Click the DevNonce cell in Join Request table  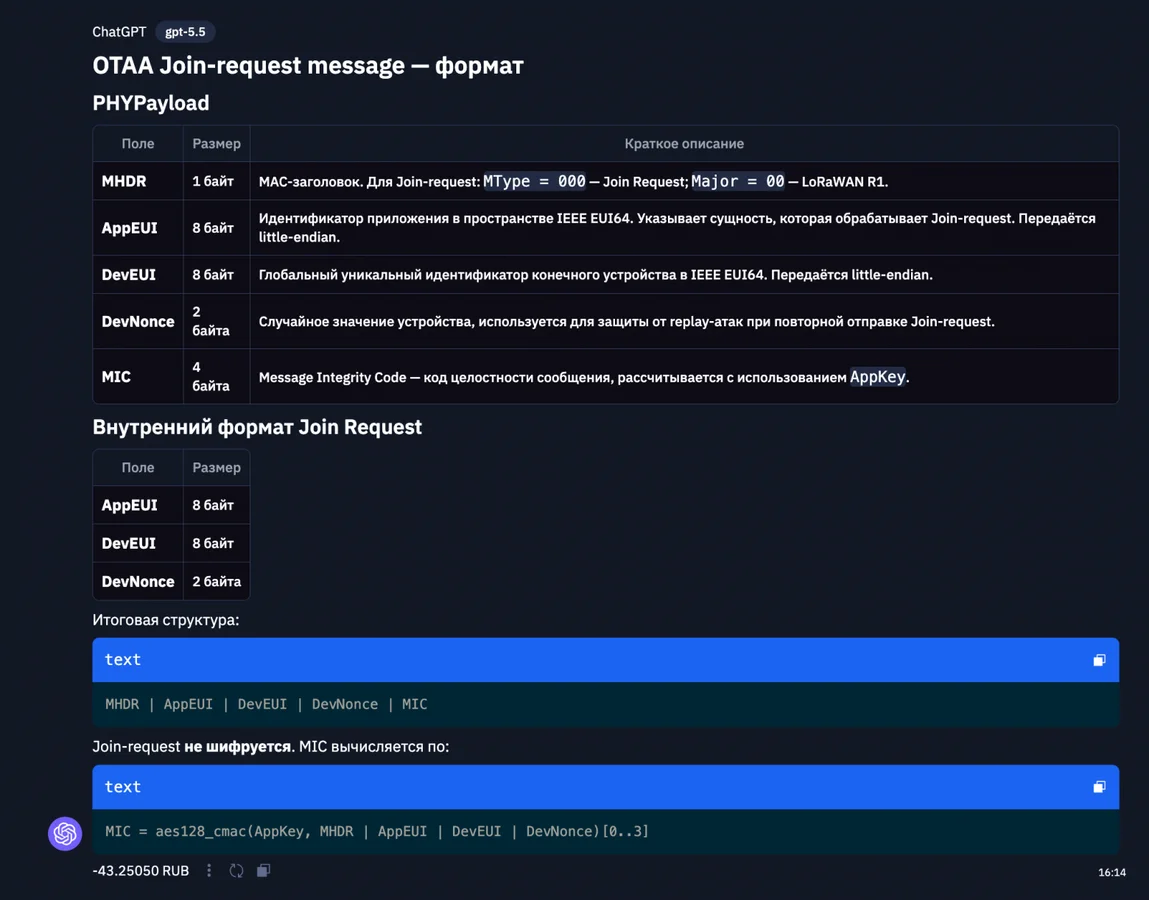138,581
